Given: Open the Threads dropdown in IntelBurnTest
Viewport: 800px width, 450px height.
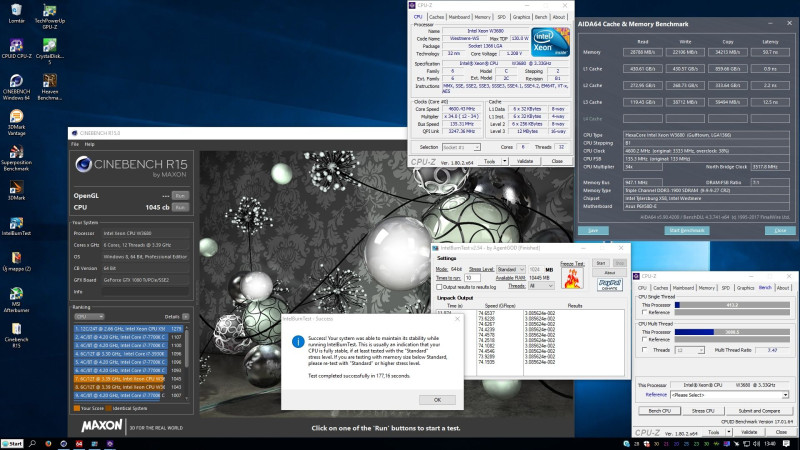Looking at the screenshot, I should pos(541,286).
